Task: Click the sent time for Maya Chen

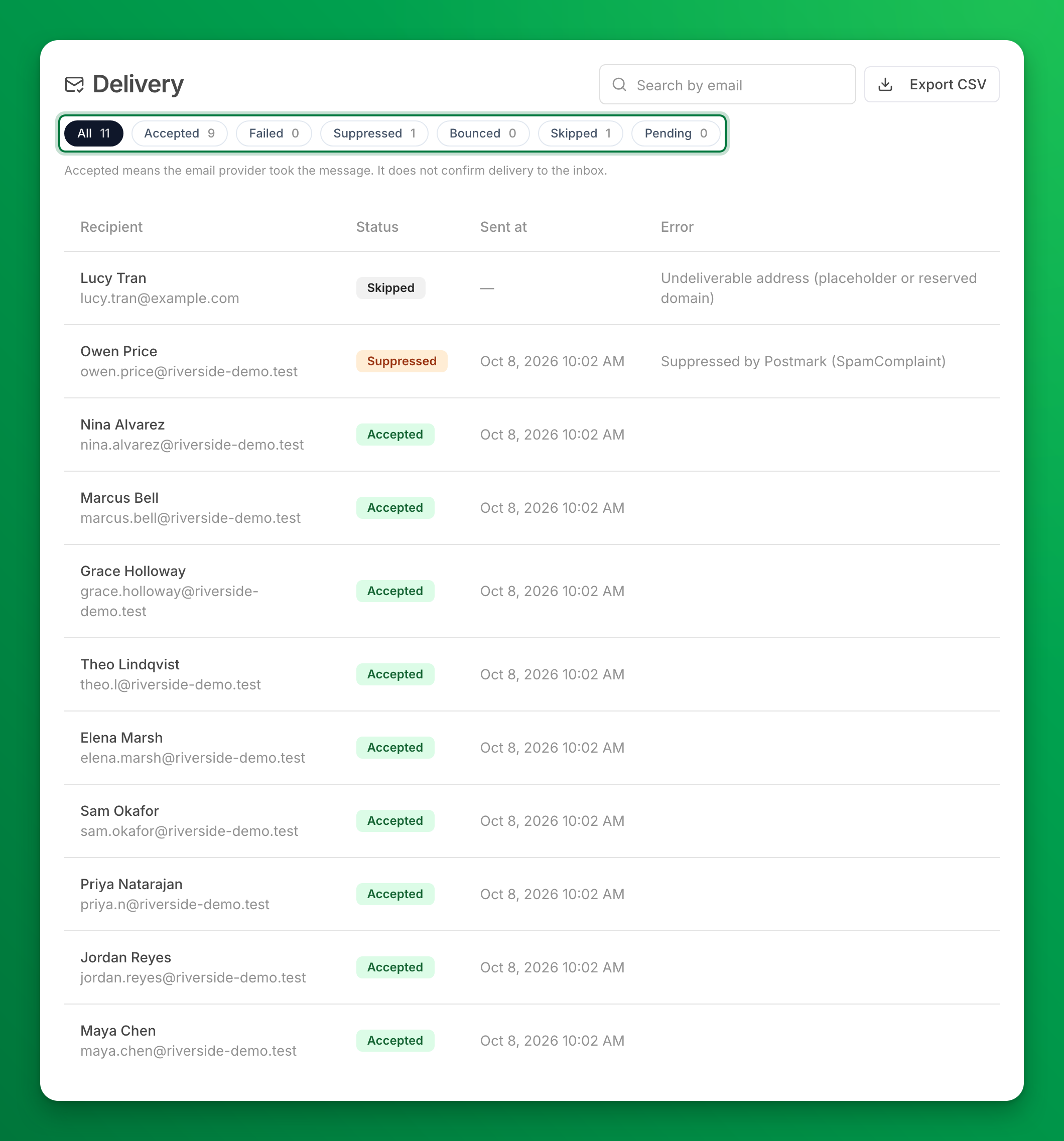Action: pyautogui.click(x=553, y=1041)
